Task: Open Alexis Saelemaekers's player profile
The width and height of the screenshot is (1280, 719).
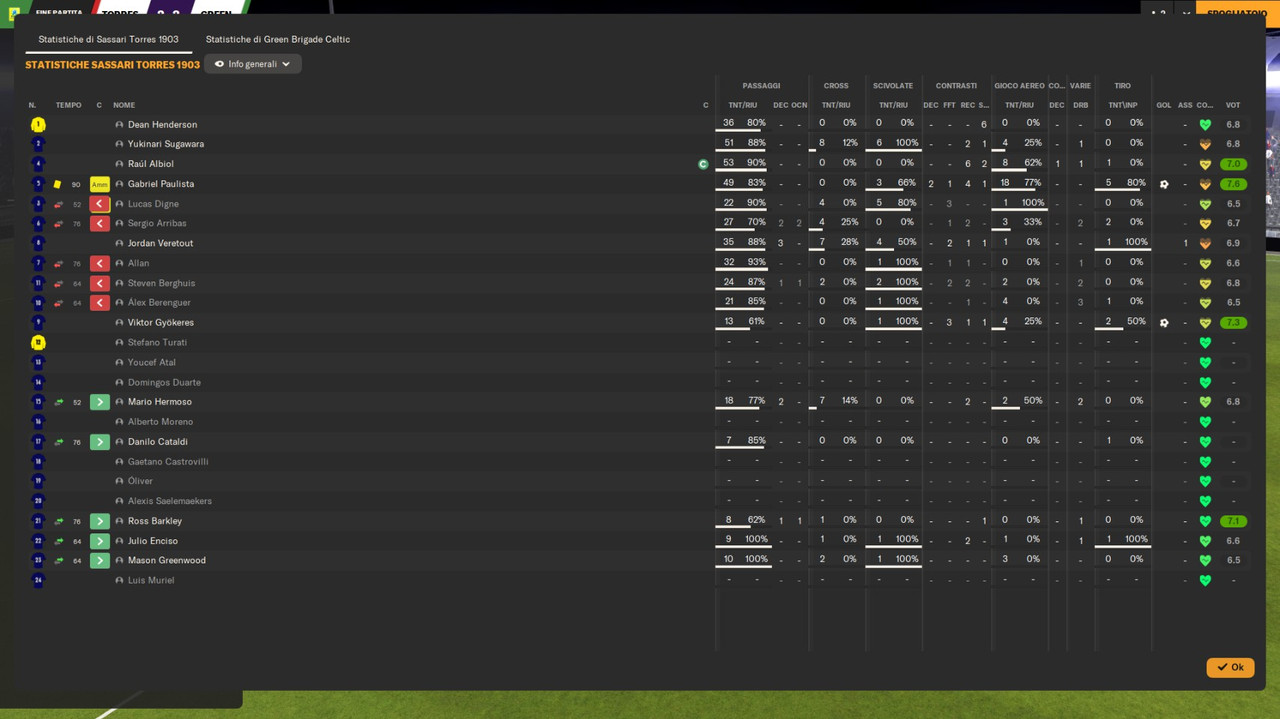Action: click(x=170, y=501)
